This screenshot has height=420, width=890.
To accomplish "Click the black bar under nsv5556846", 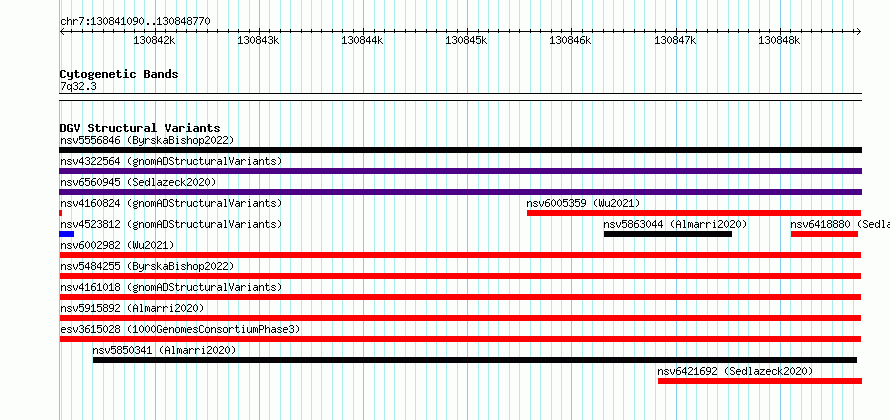I will pos(460,150).
